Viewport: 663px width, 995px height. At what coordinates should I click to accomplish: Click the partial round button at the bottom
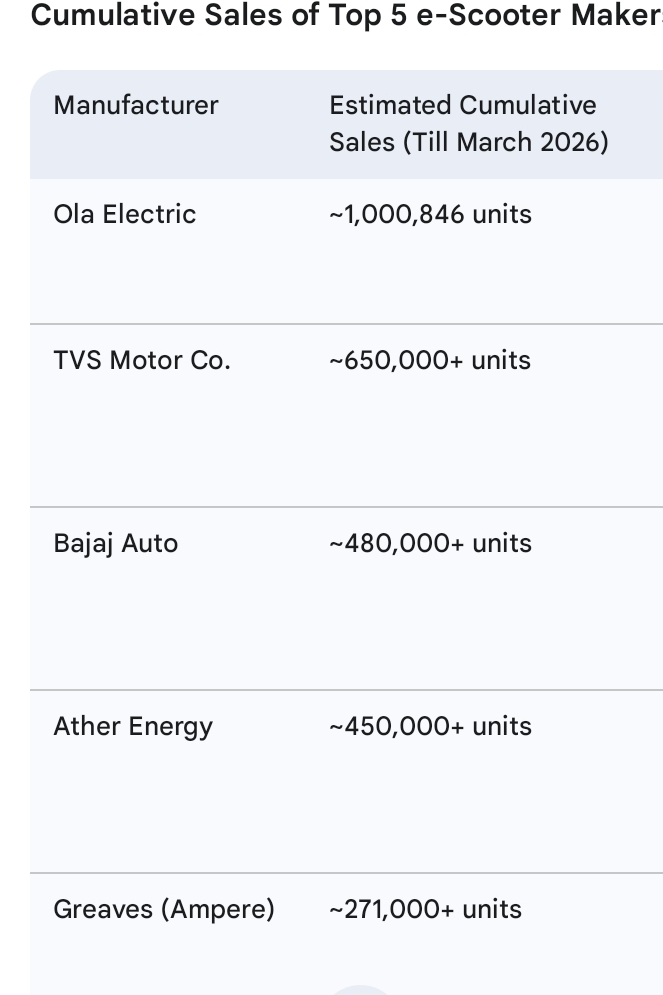click(360, 989)
